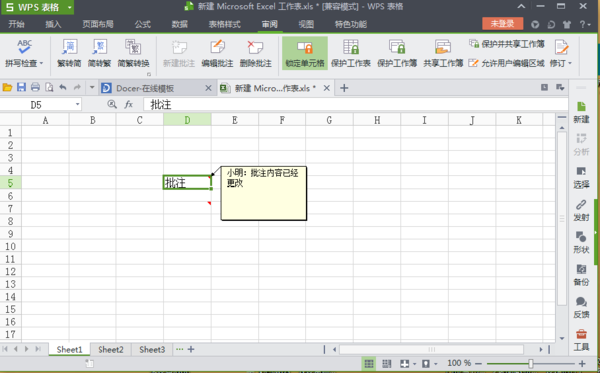The height and width of the screenshot is (373, 600).
Task: Expand the quick access toolbar dropdown arrow
Action: point(92,88)
